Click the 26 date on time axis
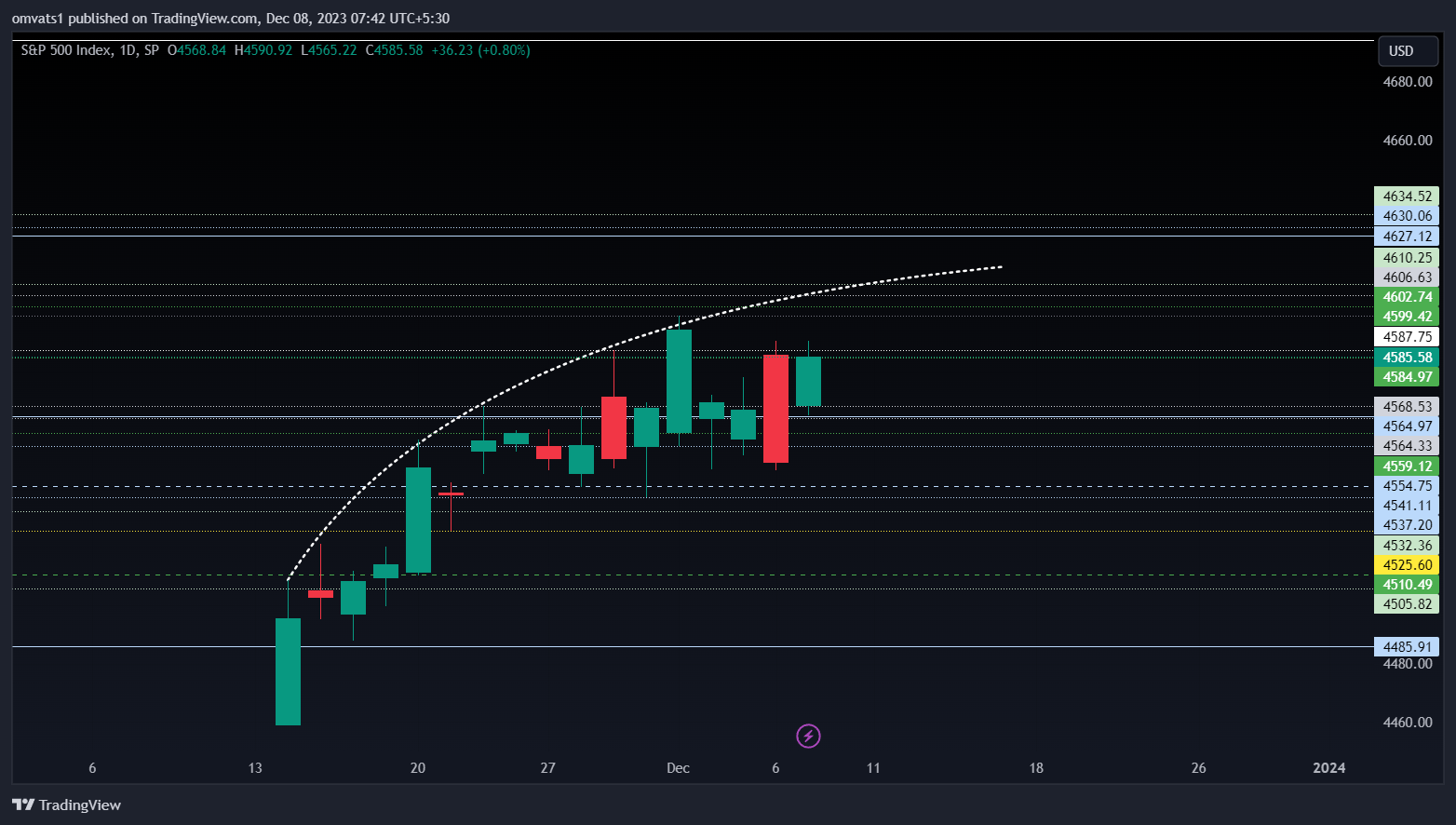Image resolution: width=1456 pixels, height=825 pixels. click(1199, 768)
